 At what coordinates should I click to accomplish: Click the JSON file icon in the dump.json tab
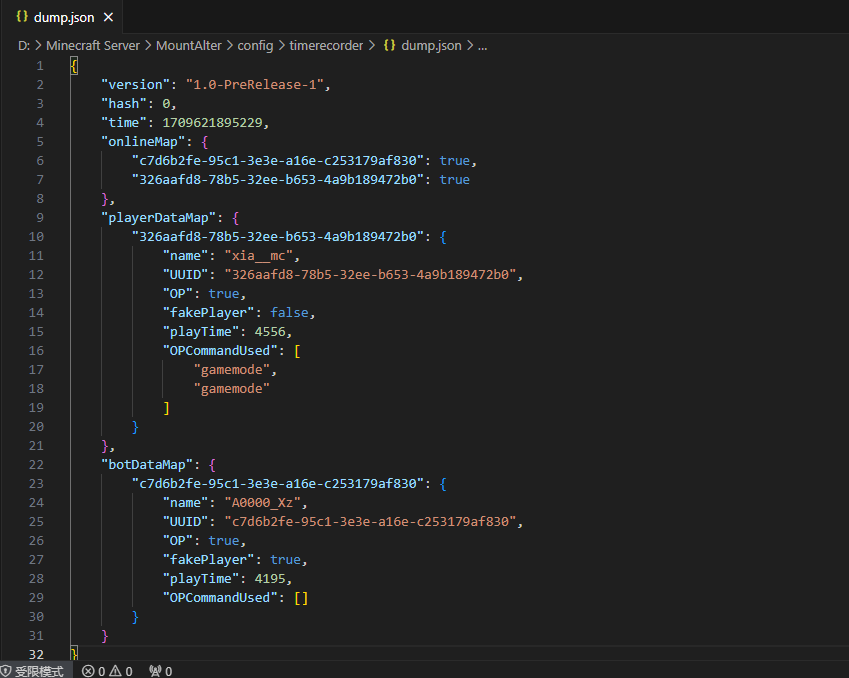coord(22,17)
